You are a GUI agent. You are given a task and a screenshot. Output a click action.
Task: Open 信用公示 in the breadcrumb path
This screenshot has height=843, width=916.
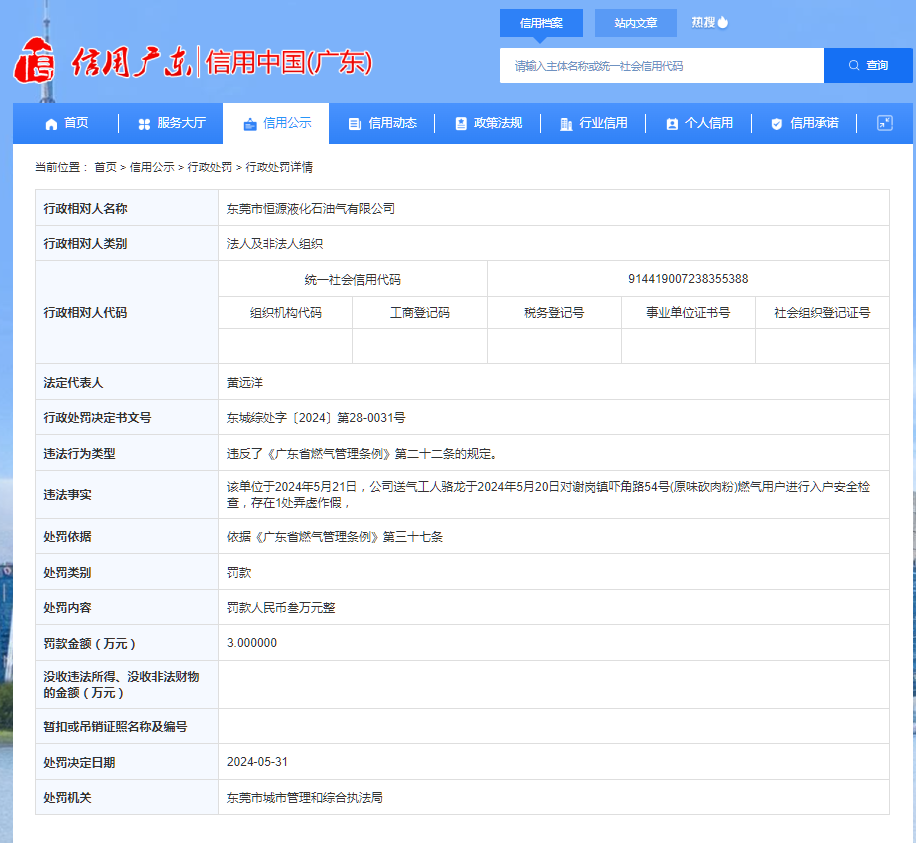coord(151,167)
